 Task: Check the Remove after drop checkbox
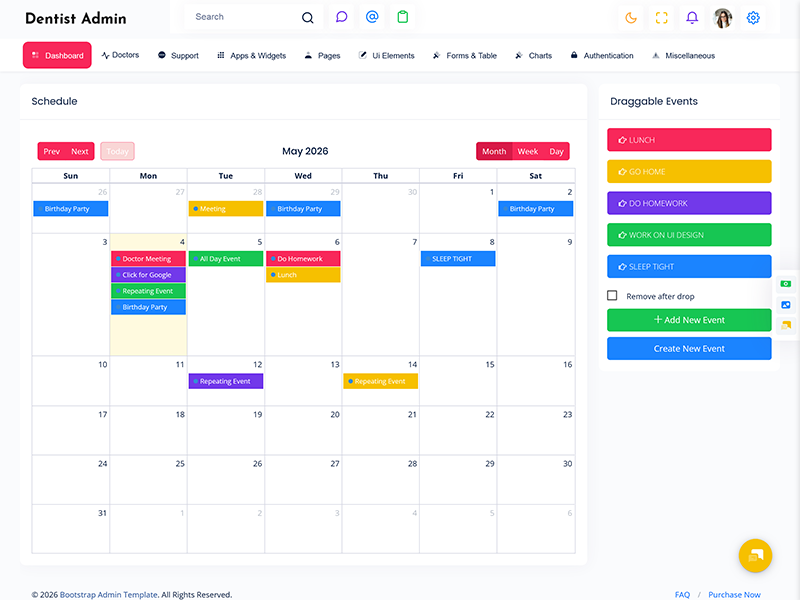[612, 295]
